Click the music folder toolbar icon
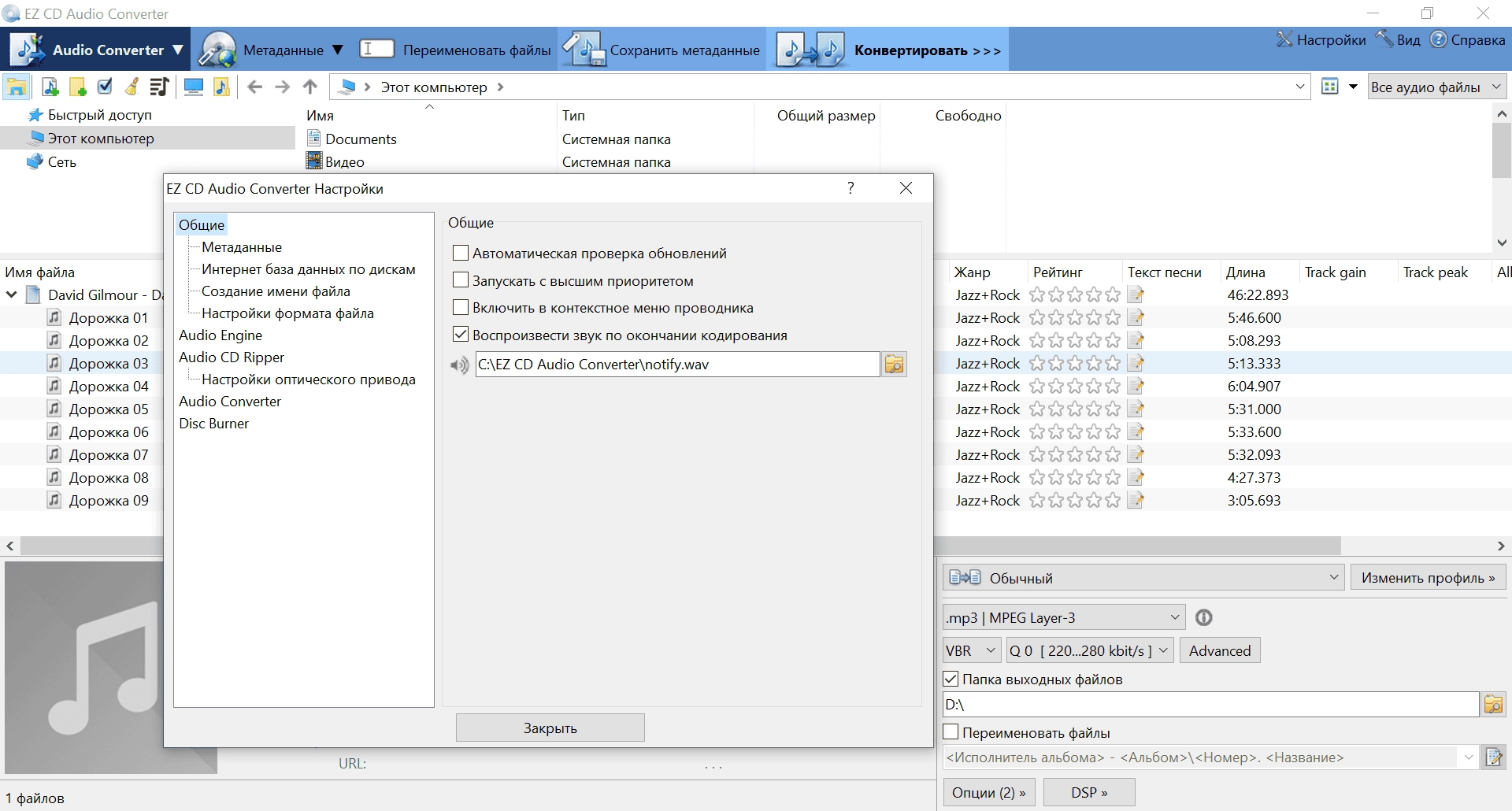 221,87
